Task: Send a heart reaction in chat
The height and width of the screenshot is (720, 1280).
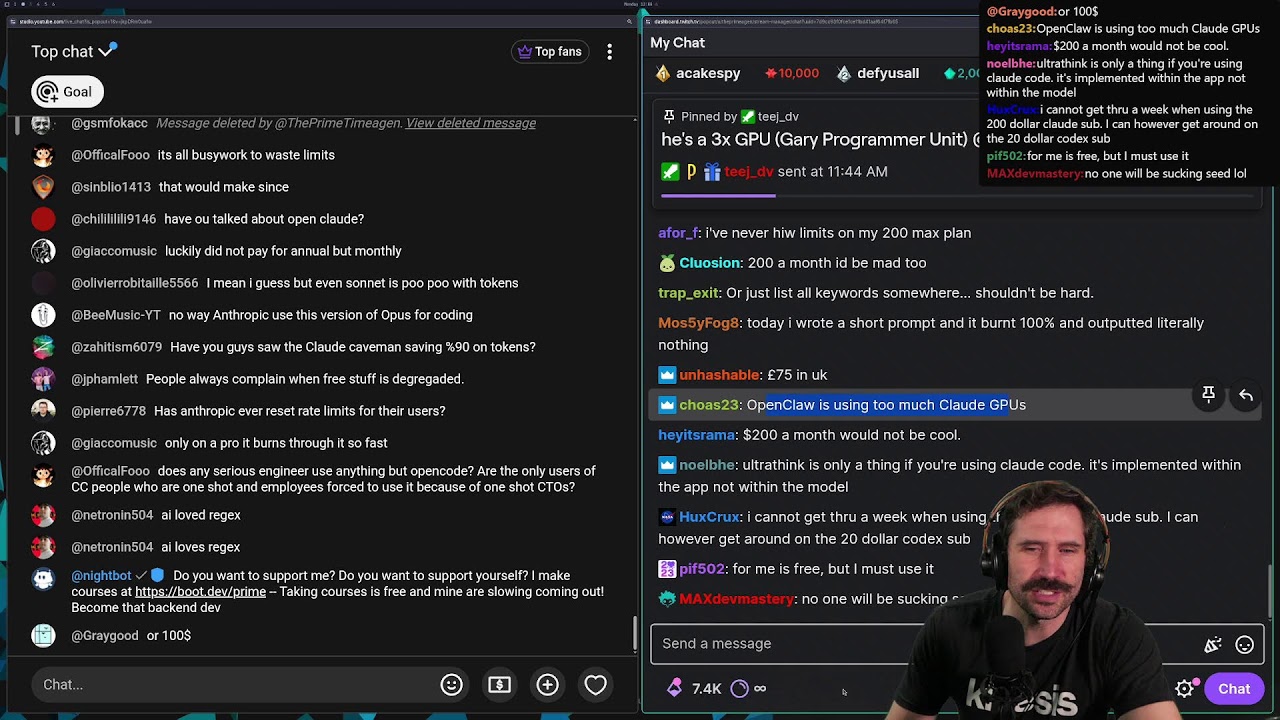Action: coord(595,685)
